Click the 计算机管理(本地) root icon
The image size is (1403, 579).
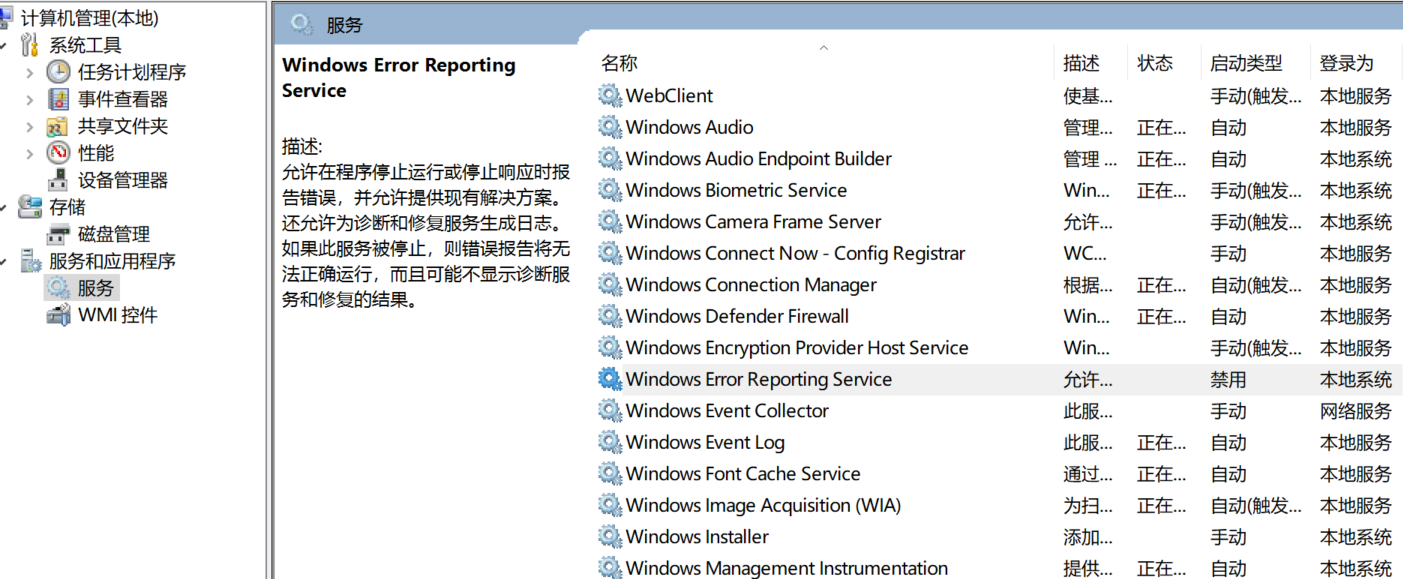tap(6, 18)
